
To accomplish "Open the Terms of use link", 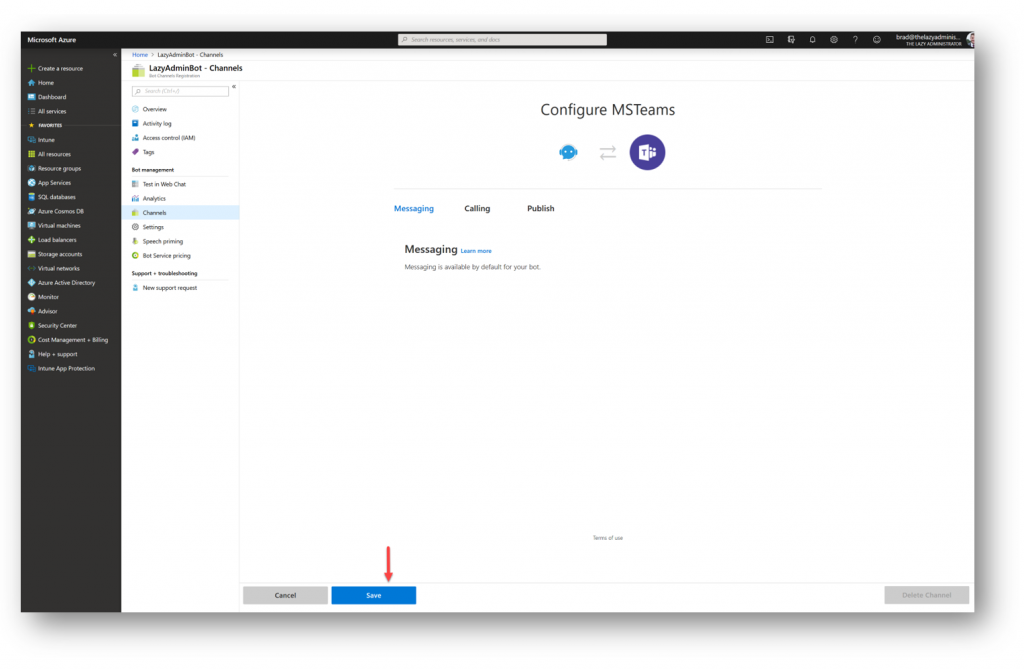I will click(x=608, y=538).
